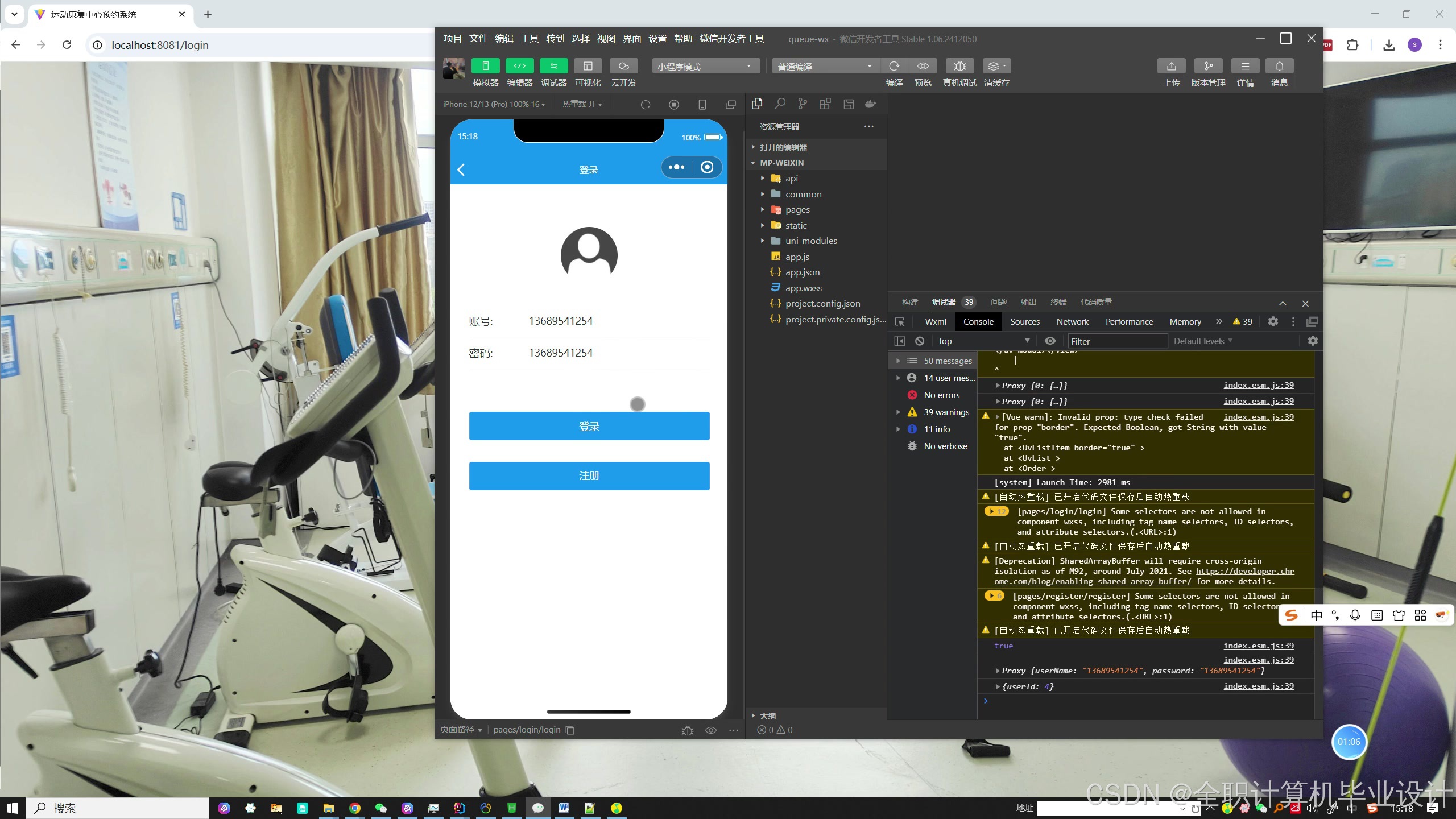
Task: Click the 上传 upload icon
Action: [1171, 66]
